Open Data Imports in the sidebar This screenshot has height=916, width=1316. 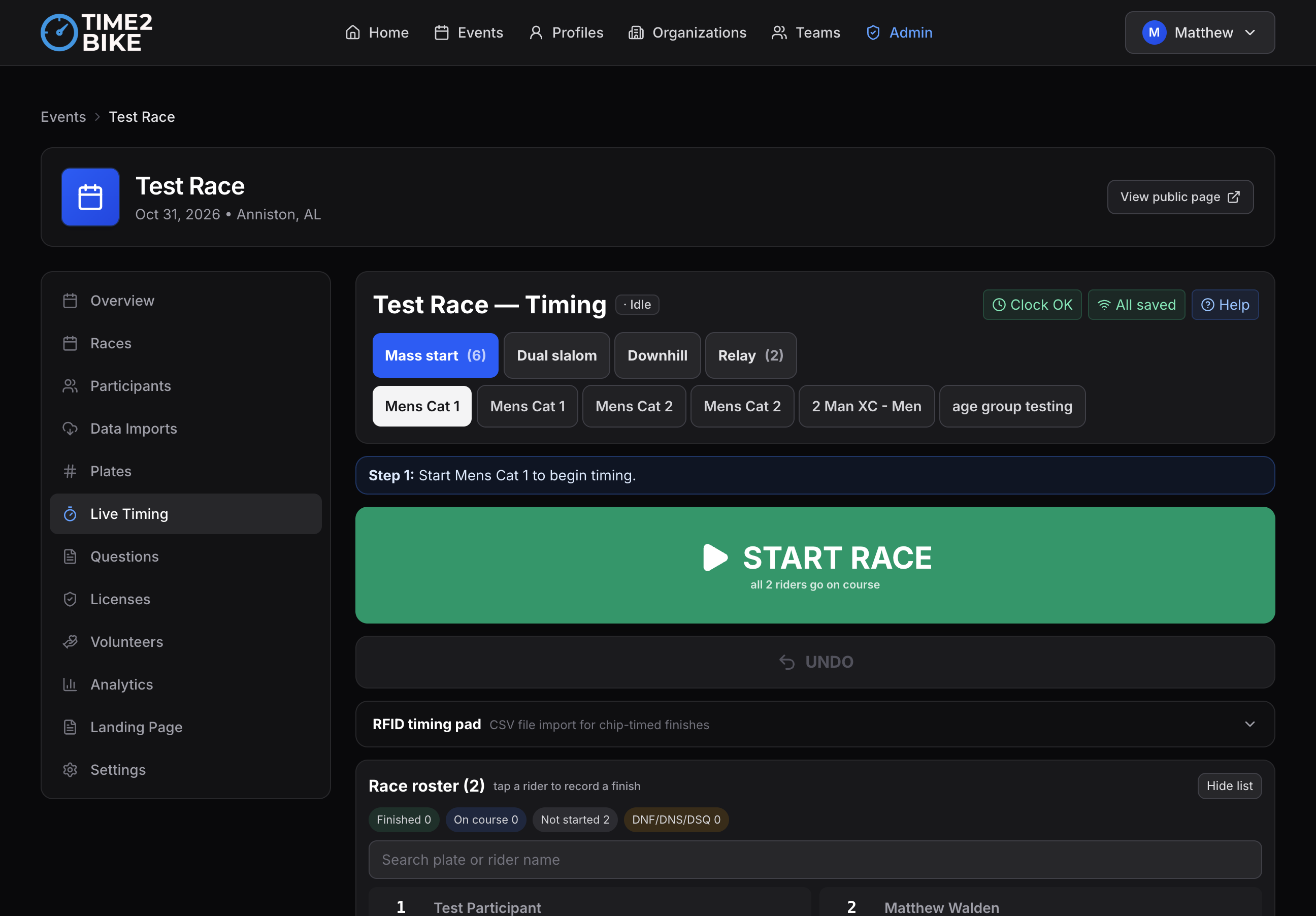tap(185, 428)
